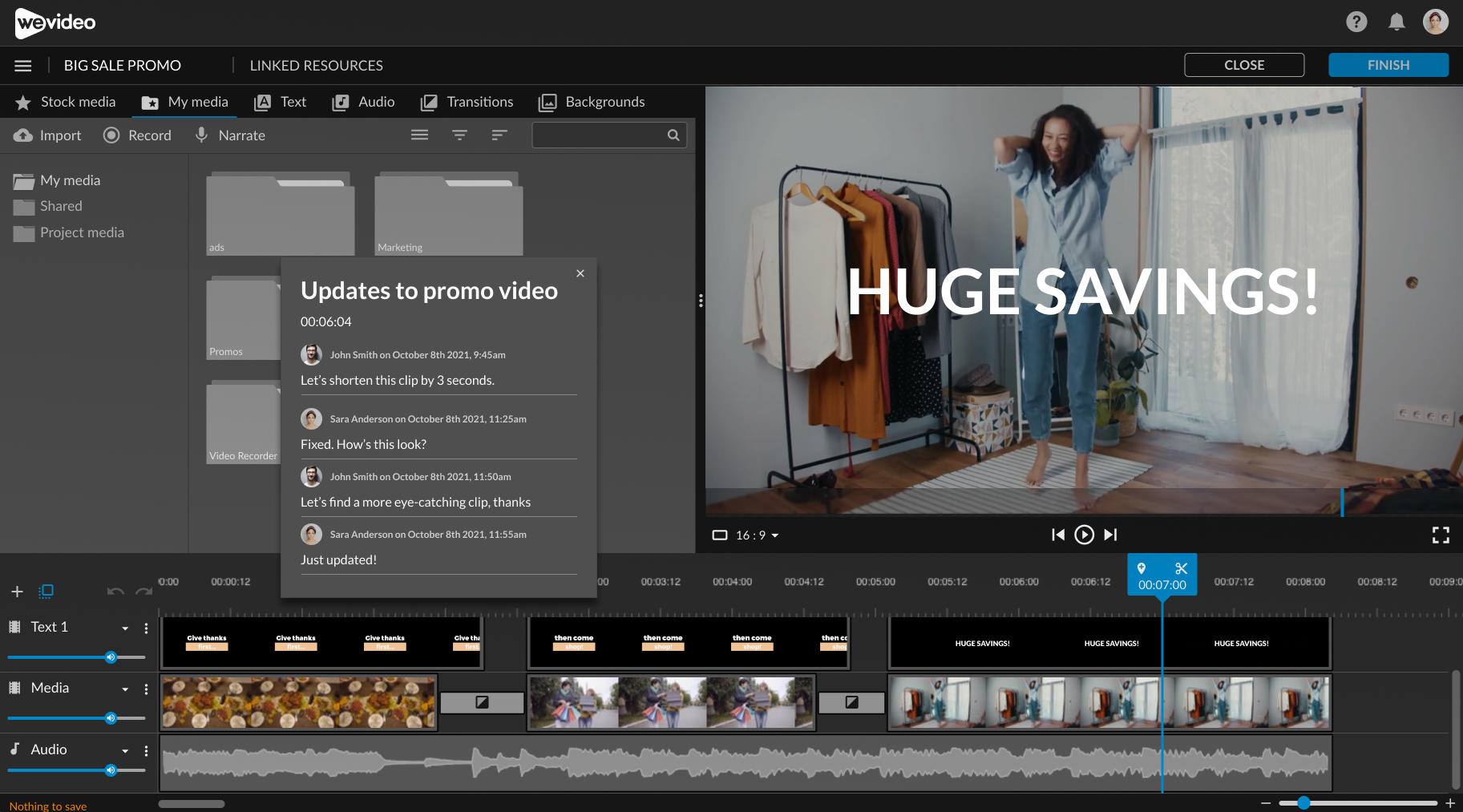The image size is (1463, 812).
Task: Skip to previous clip in preview
Action: 1057,535
